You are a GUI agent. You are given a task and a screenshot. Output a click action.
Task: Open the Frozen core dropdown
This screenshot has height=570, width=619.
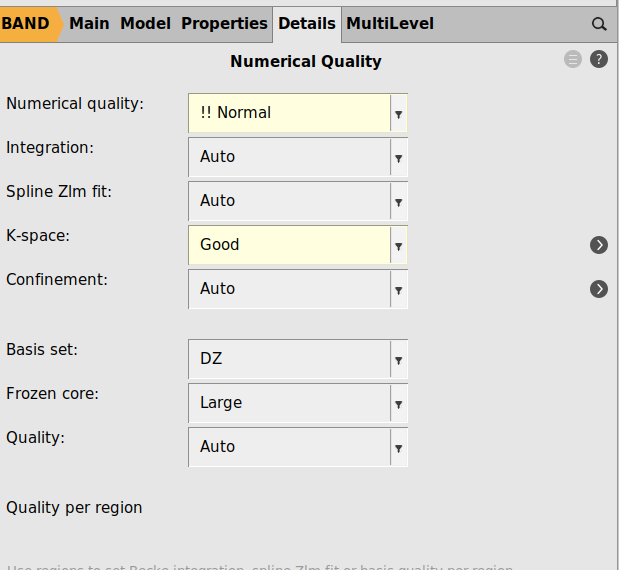[x=297, y=403]
